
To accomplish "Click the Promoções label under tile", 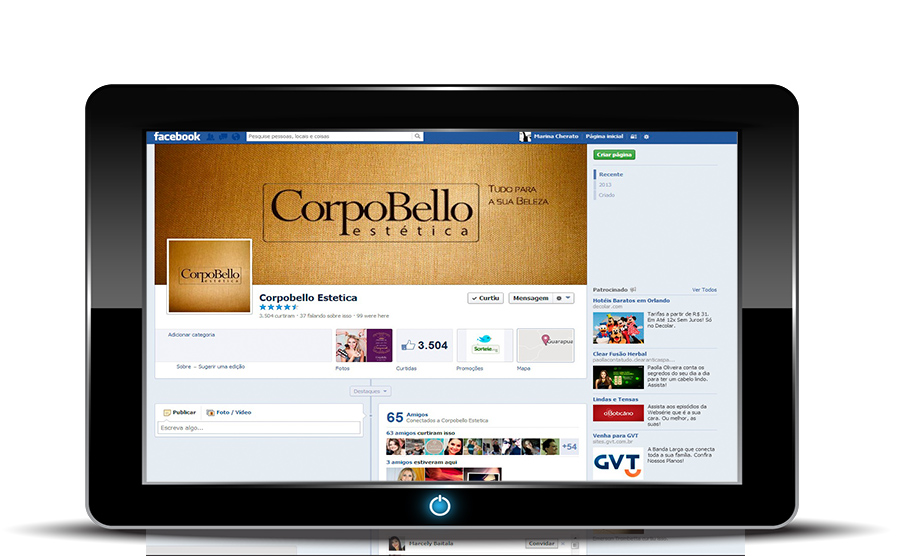I will [470, 368].
